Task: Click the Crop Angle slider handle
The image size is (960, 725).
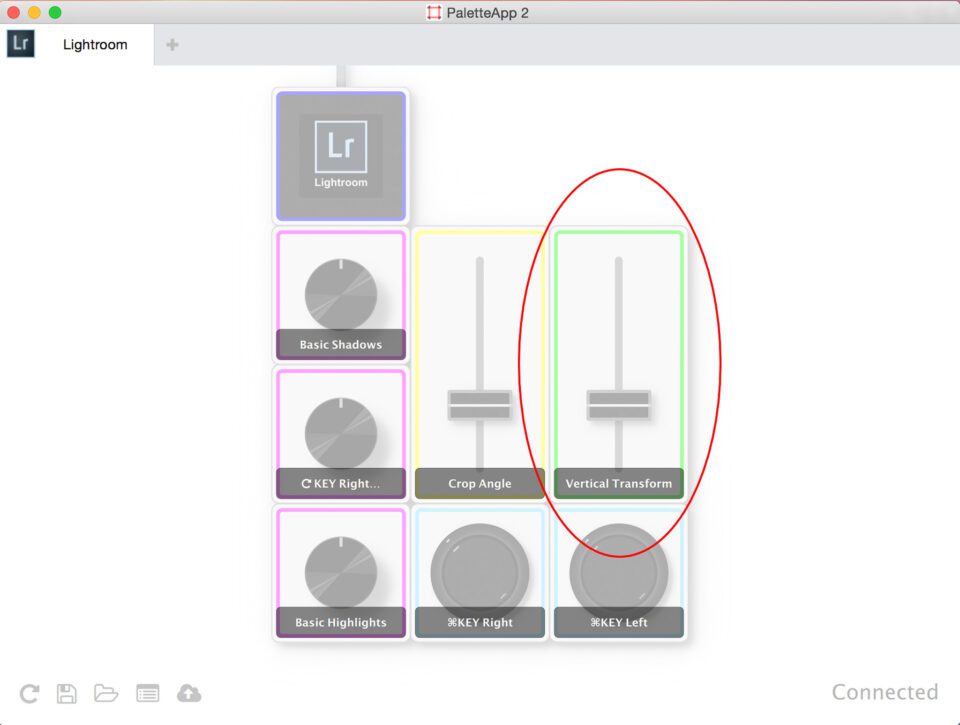Action: 480,405
